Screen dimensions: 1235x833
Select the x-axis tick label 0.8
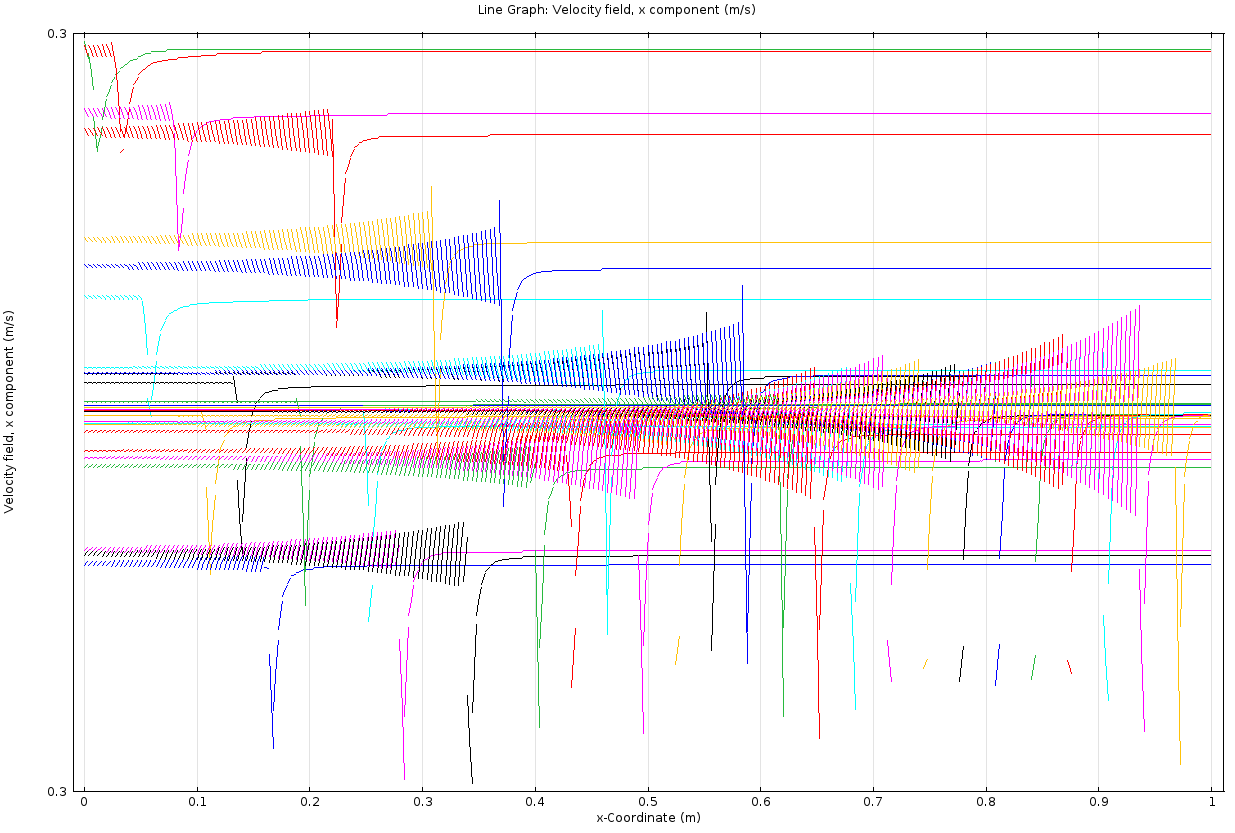point(986,802)
